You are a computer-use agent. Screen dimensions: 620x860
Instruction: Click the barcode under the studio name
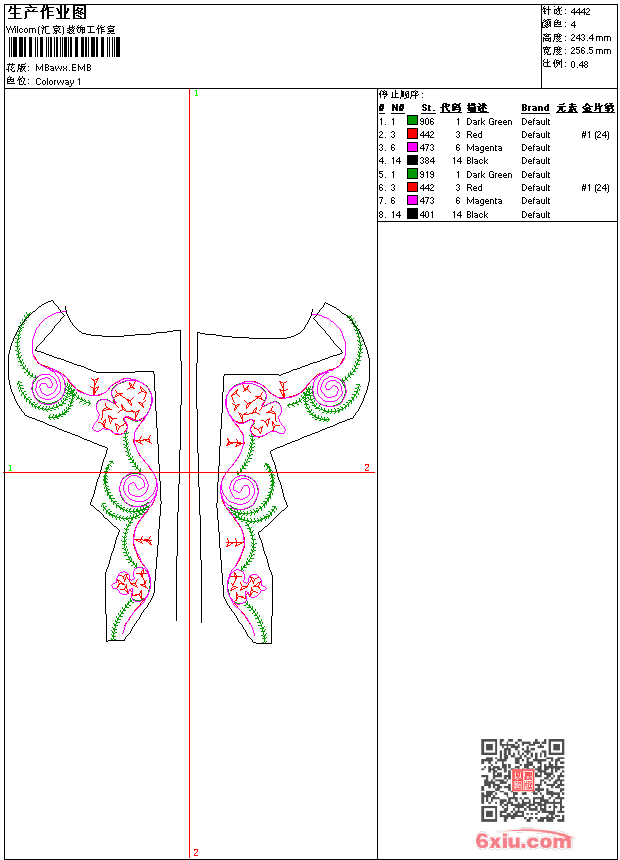(64, 47)
